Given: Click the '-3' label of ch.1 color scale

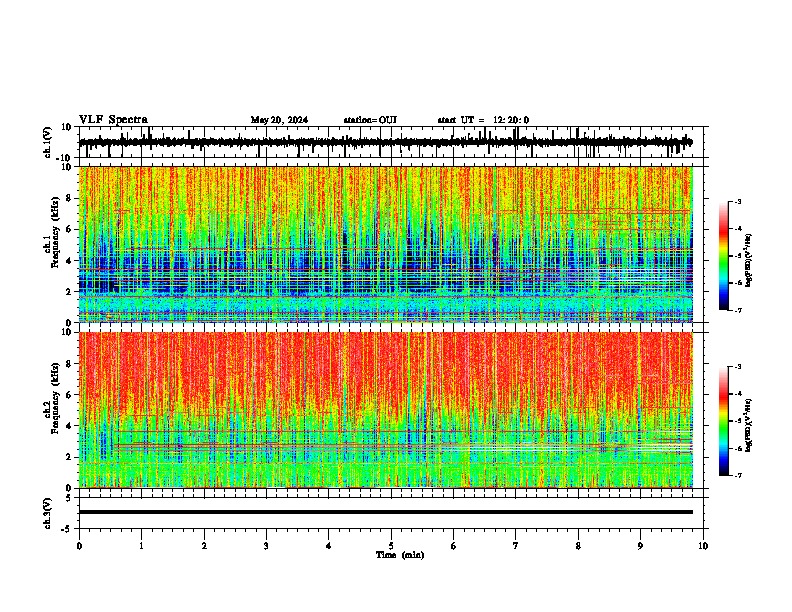Looking at the screenshot, I should pos(737,202).
